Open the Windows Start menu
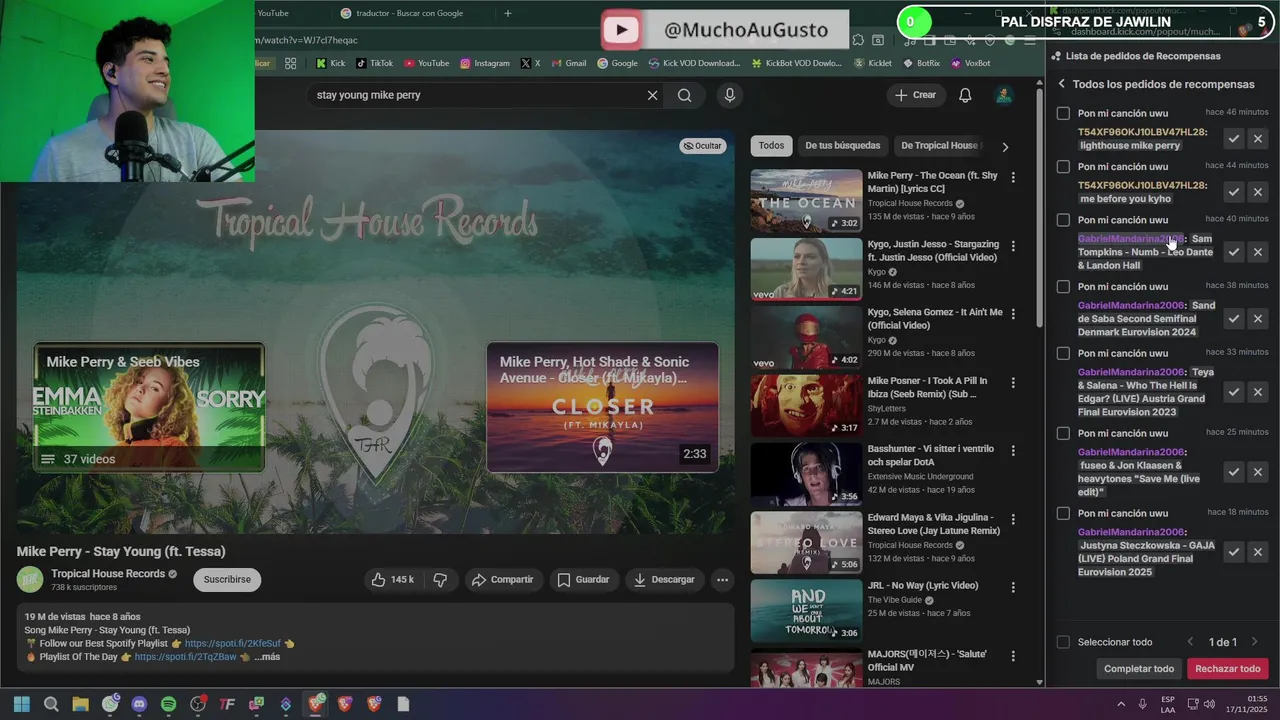Image resolution: width=1280 pixels, height=720 pixels. (x=22, y=704)
